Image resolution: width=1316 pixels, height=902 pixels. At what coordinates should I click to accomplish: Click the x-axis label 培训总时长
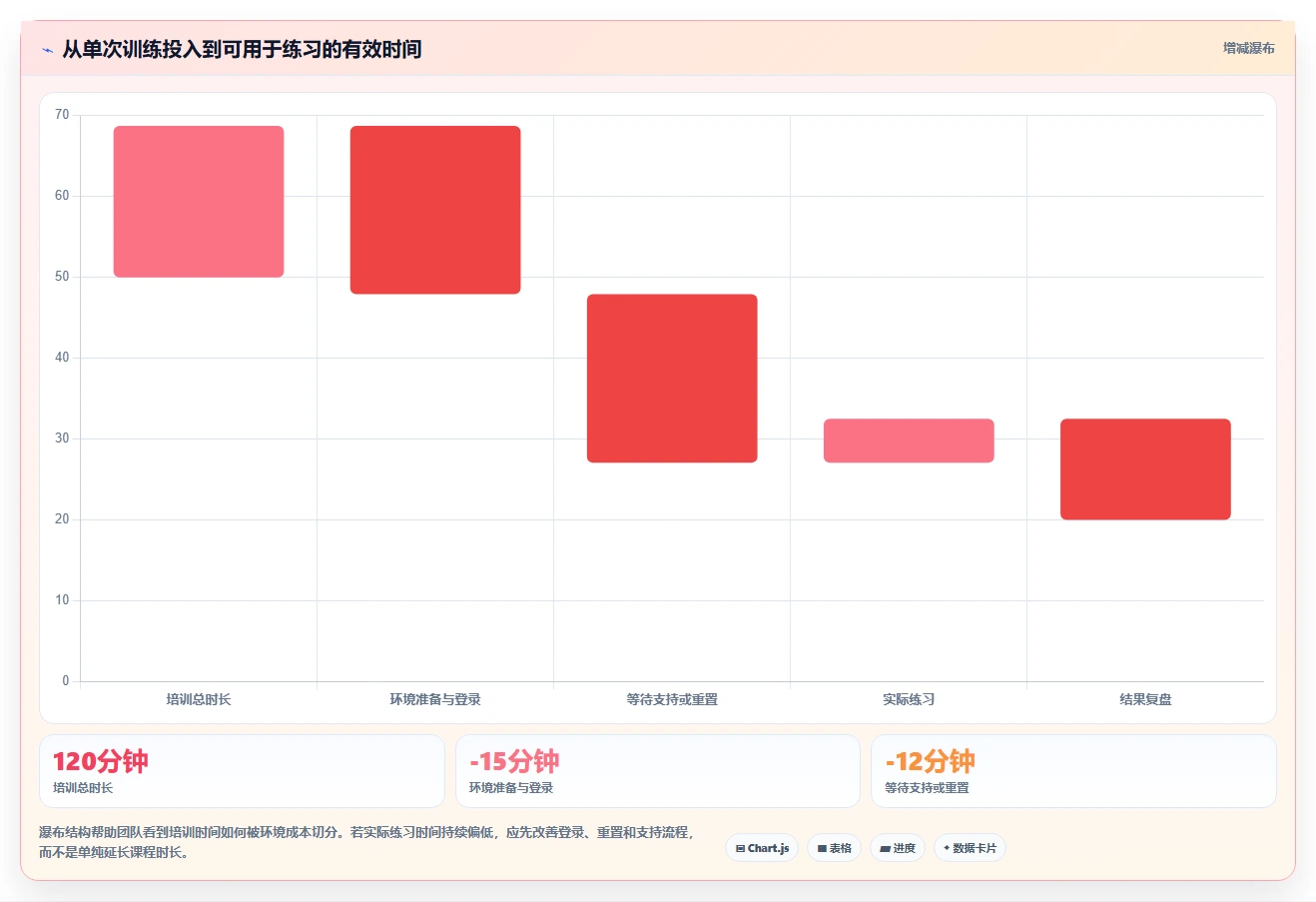(x=199, y=699)
